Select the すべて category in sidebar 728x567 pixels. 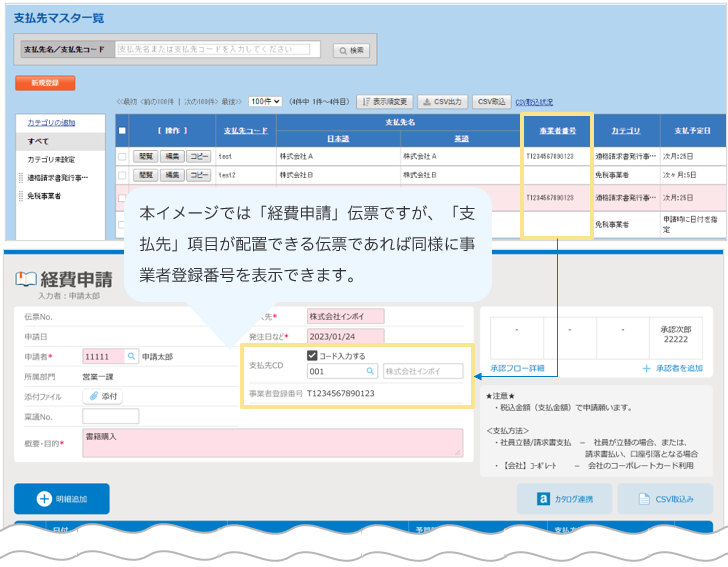coord(38,141)
